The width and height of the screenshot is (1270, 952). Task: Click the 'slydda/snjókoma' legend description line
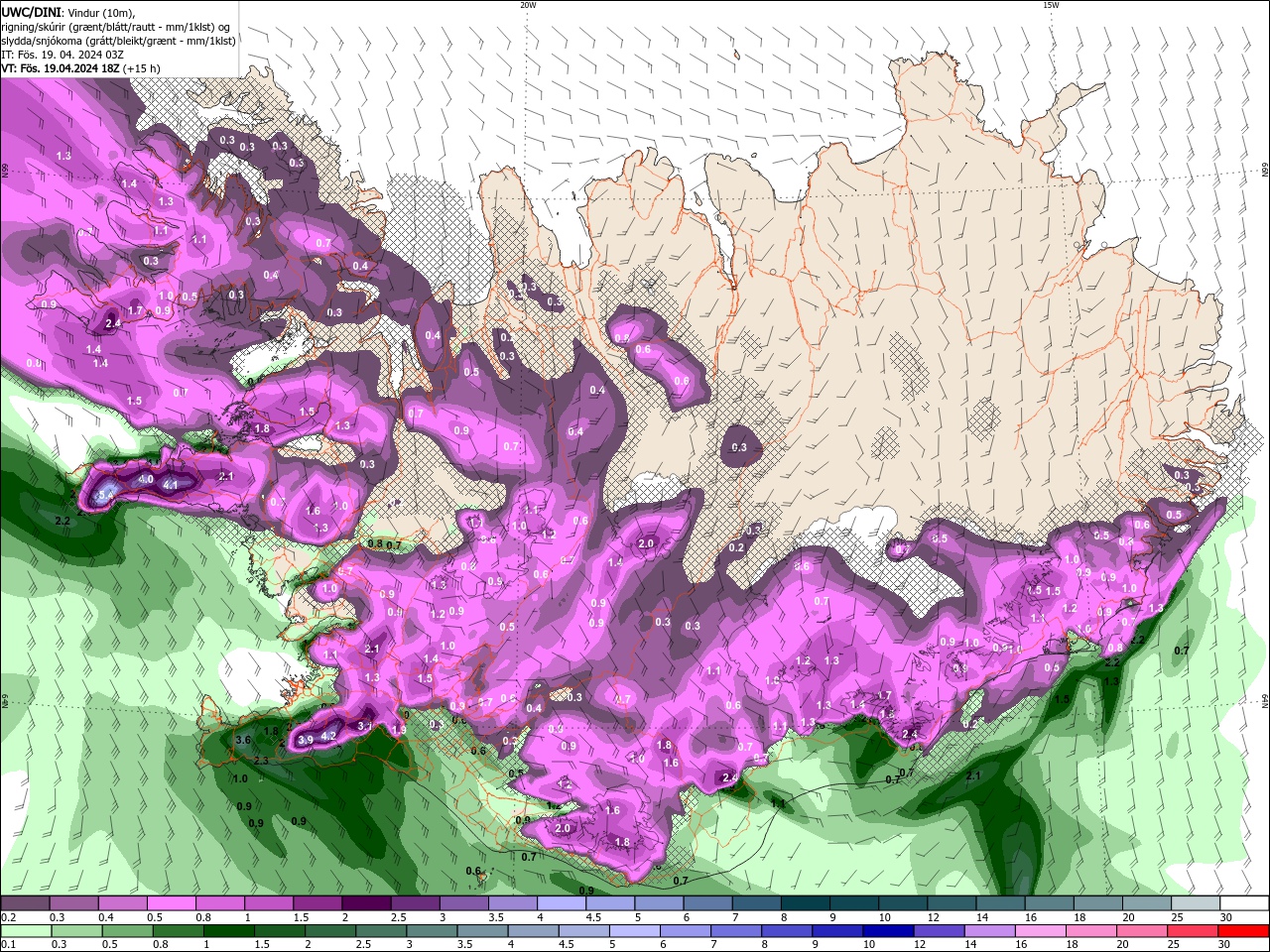[118, 41]
